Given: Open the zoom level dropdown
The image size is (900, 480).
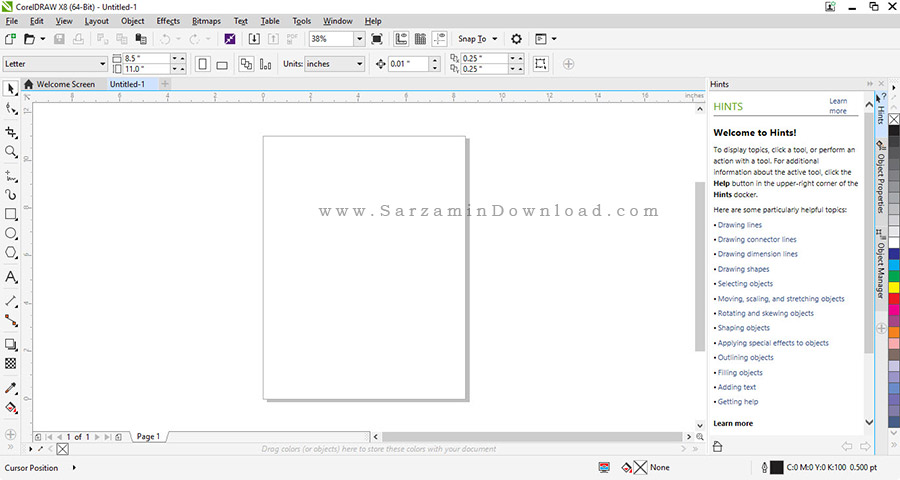Looking at the screenshot, I should (359, 39).
